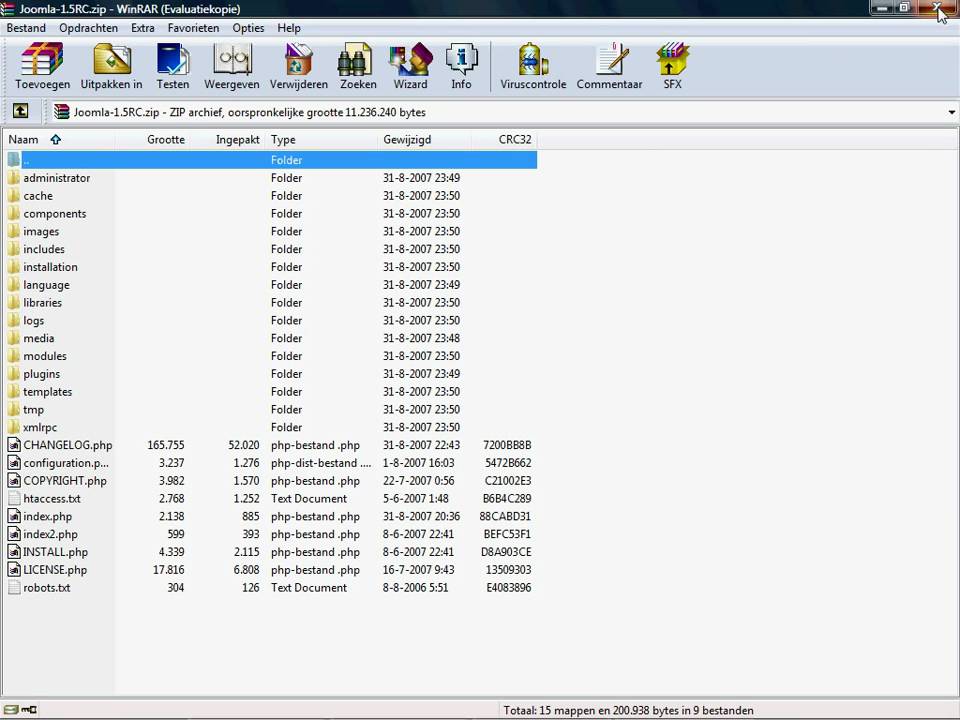Open the Commentaar tool

(x=609, y=66)
